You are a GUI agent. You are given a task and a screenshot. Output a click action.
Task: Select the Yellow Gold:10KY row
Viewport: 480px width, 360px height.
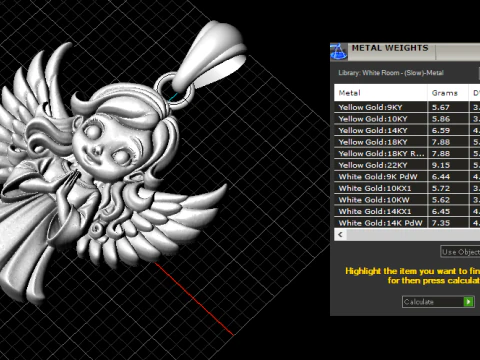point(407,119)
